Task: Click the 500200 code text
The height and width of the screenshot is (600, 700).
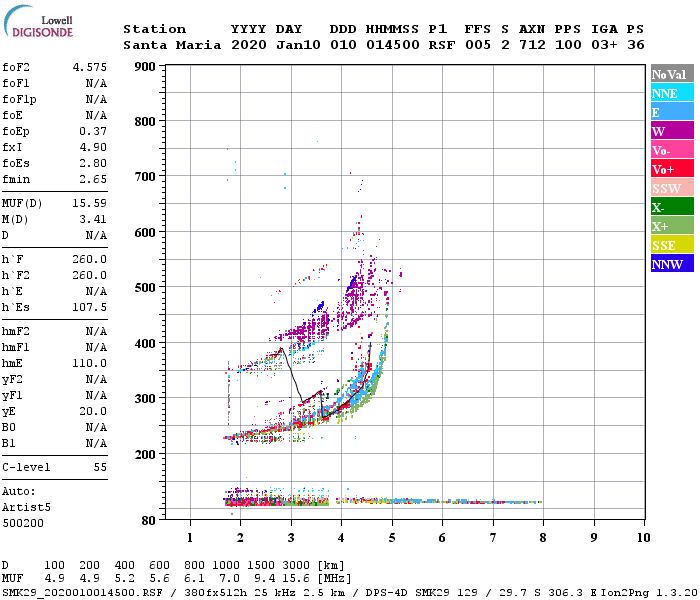Action: [x=23, y=523]
